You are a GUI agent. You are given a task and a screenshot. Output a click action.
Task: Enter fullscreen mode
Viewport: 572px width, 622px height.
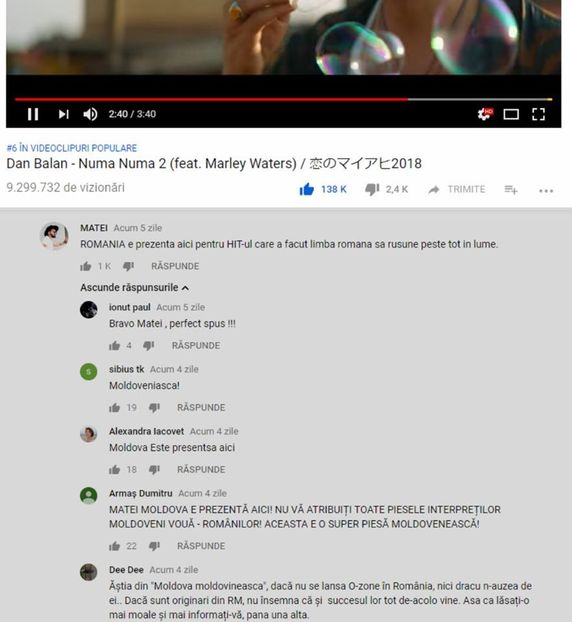click(538, 114)
